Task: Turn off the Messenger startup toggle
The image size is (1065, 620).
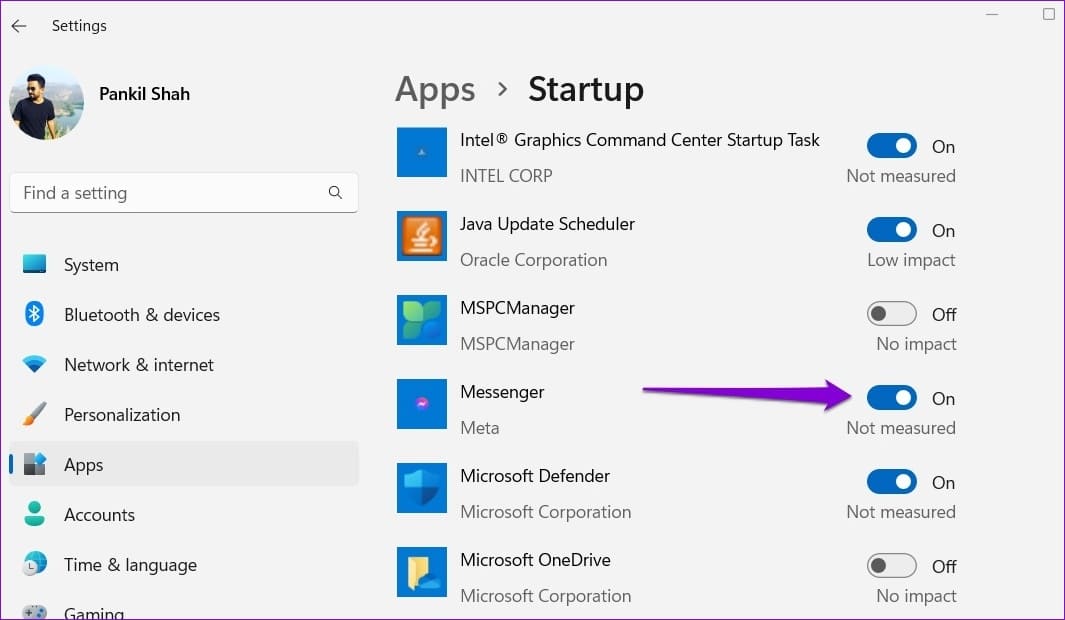Action: (x=892, y=398)
